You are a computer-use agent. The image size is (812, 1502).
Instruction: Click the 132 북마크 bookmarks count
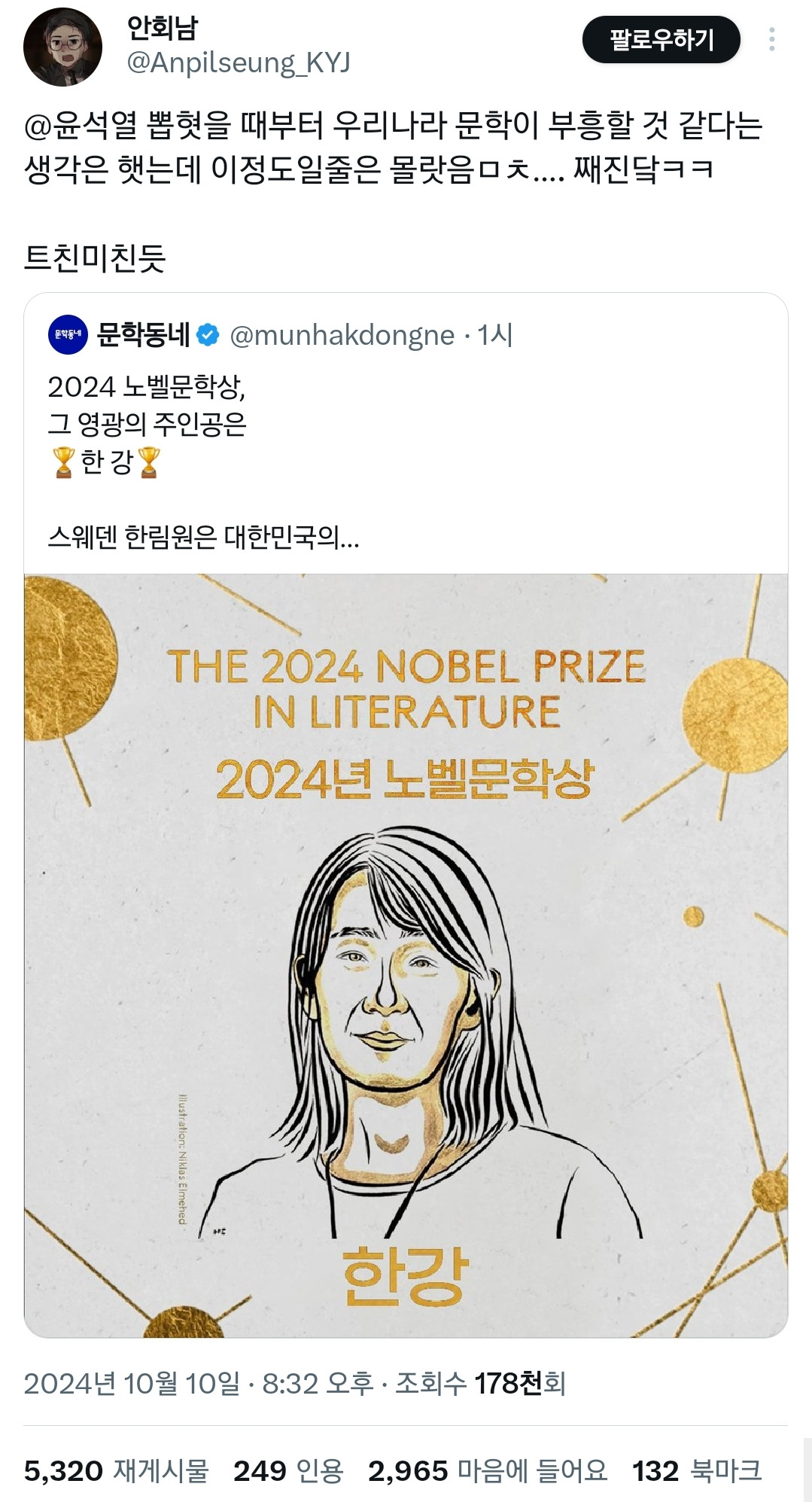pyautogui.click(x=697, y=1470)
